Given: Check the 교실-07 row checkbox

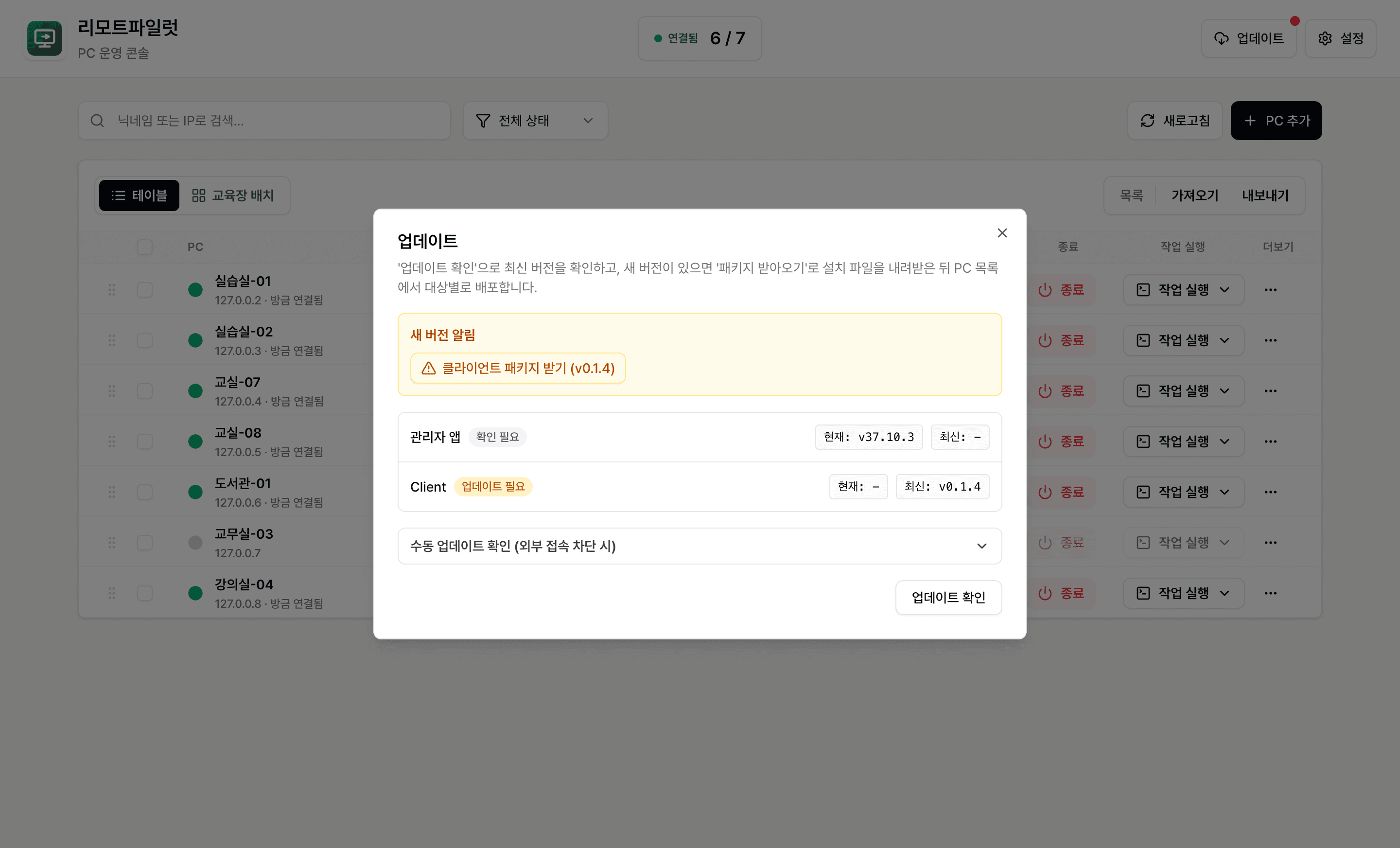Looking at the screenshot, I should click(145, 391).
